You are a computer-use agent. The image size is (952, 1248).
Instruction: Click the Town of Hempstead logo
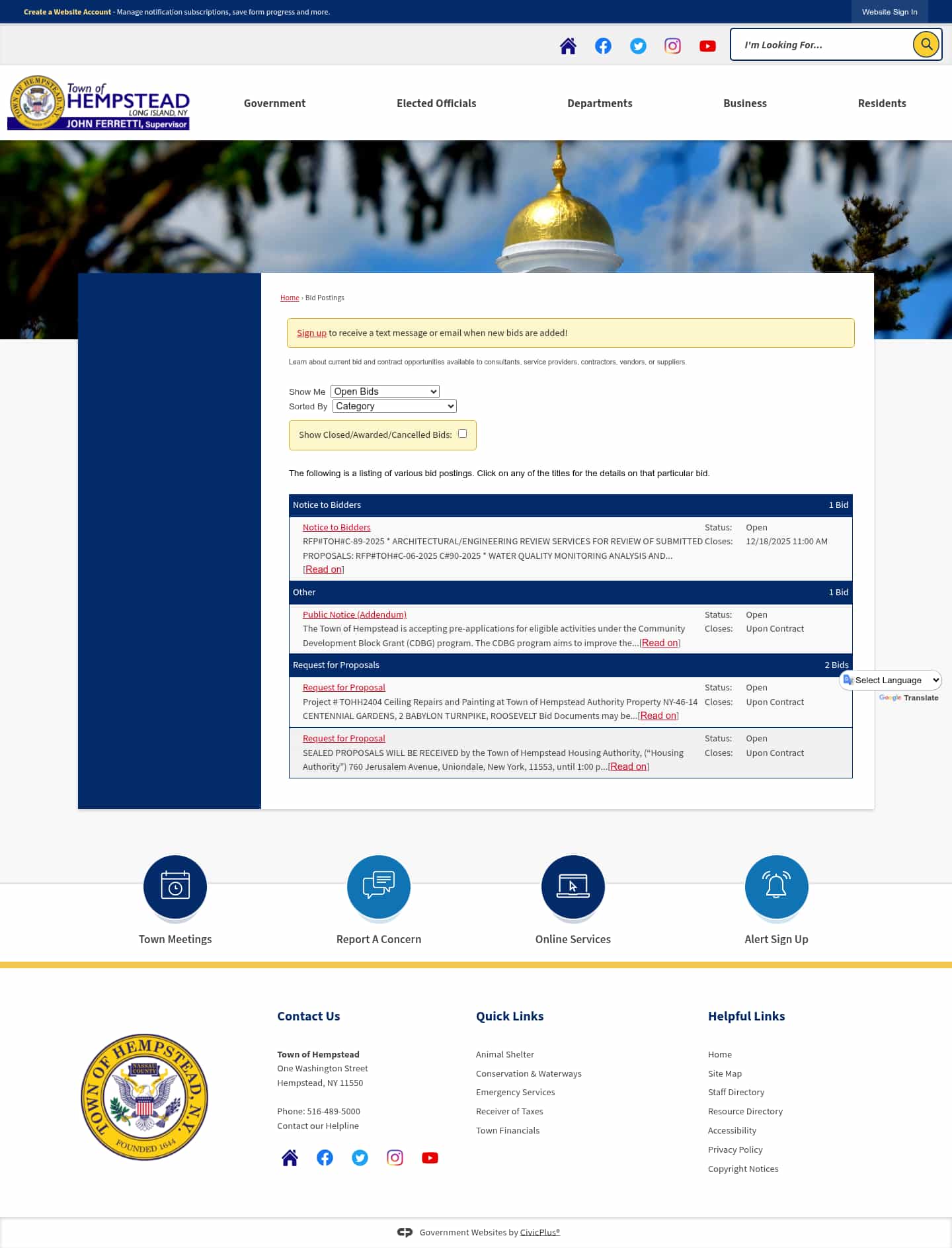[99, 103]
